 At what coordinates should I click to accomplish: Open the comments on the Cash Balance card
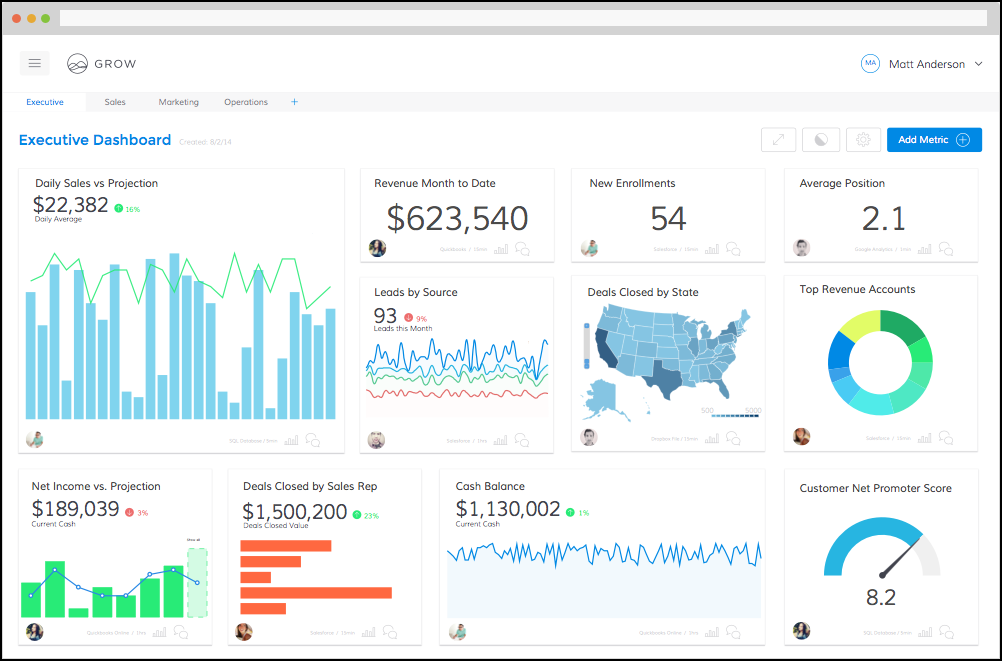[733, 633]
